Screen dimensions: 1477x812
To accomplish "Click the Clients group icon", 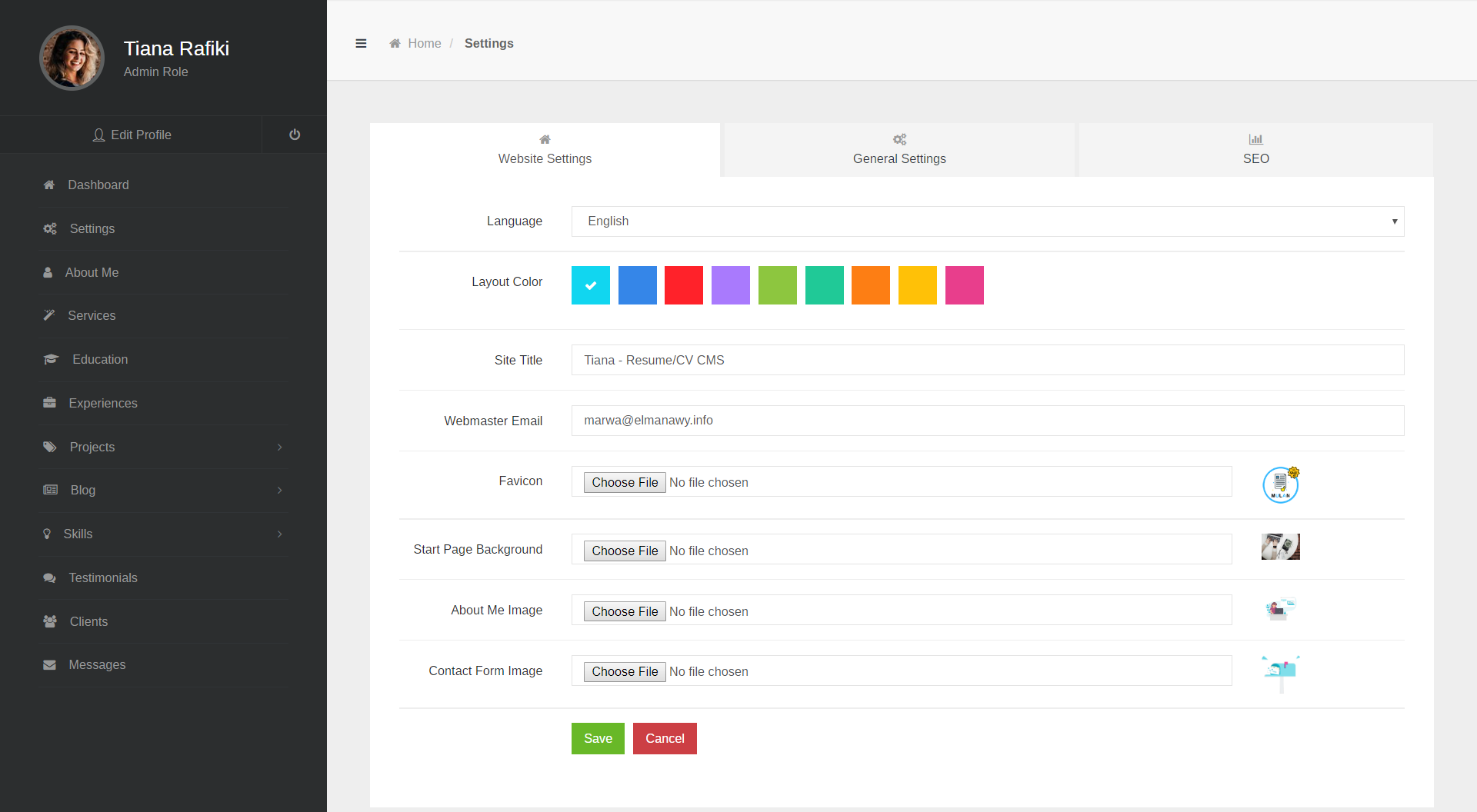I will (x=50, y=621).
